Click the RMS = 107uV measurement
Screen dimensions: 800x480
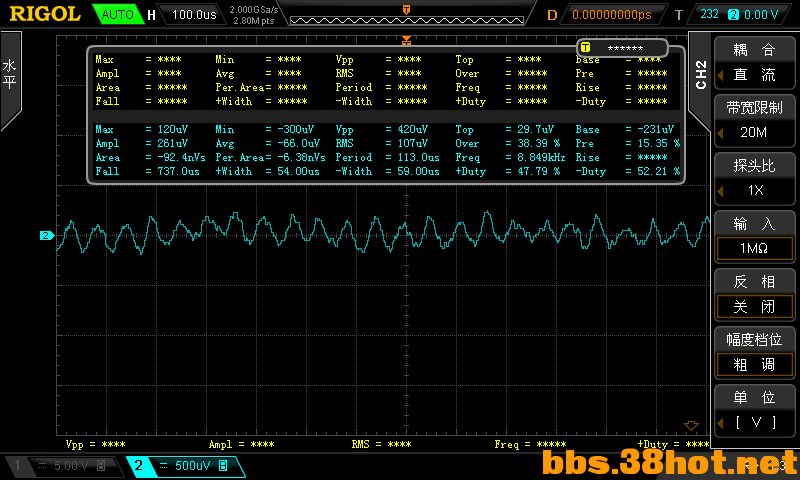click(382, 143)
